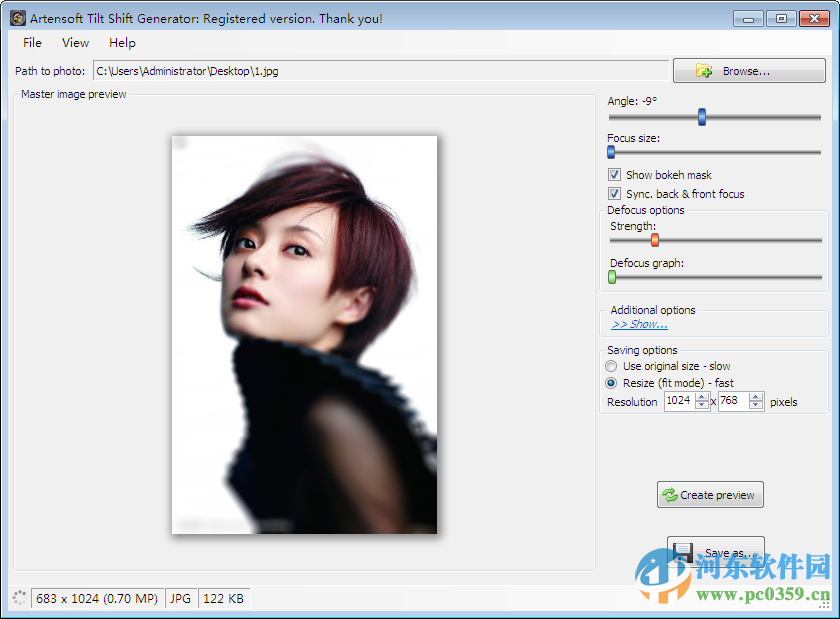Click the Artensoft application icon in titlebar
Screen dimensions: 840x619
[16, 17]
